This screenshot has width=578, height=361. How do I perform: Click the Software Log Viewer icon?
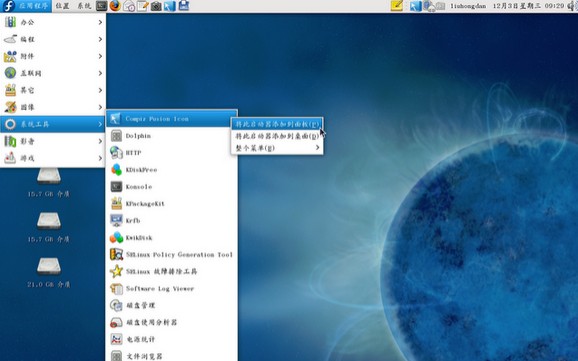point(116,289)
